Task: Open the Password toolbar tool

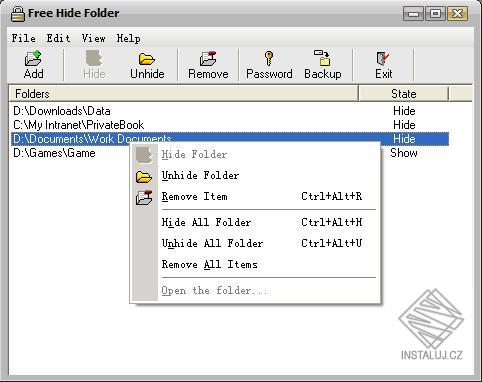Action: 269,65
